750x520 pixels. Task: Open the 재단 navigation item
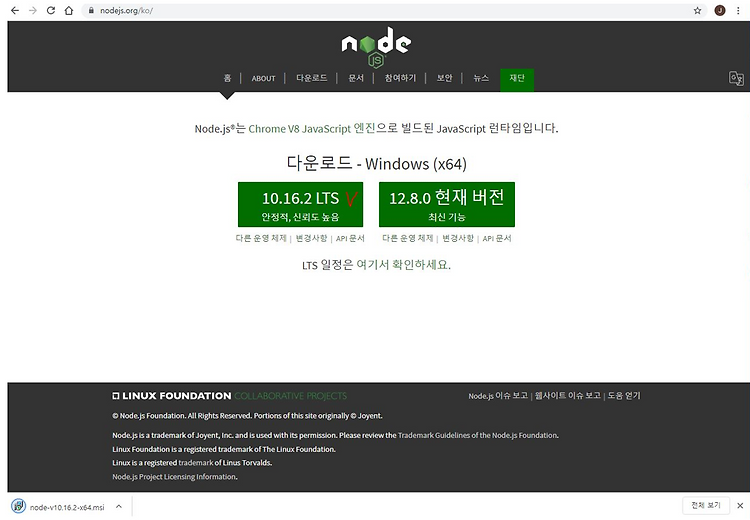(x=517, y=80)
